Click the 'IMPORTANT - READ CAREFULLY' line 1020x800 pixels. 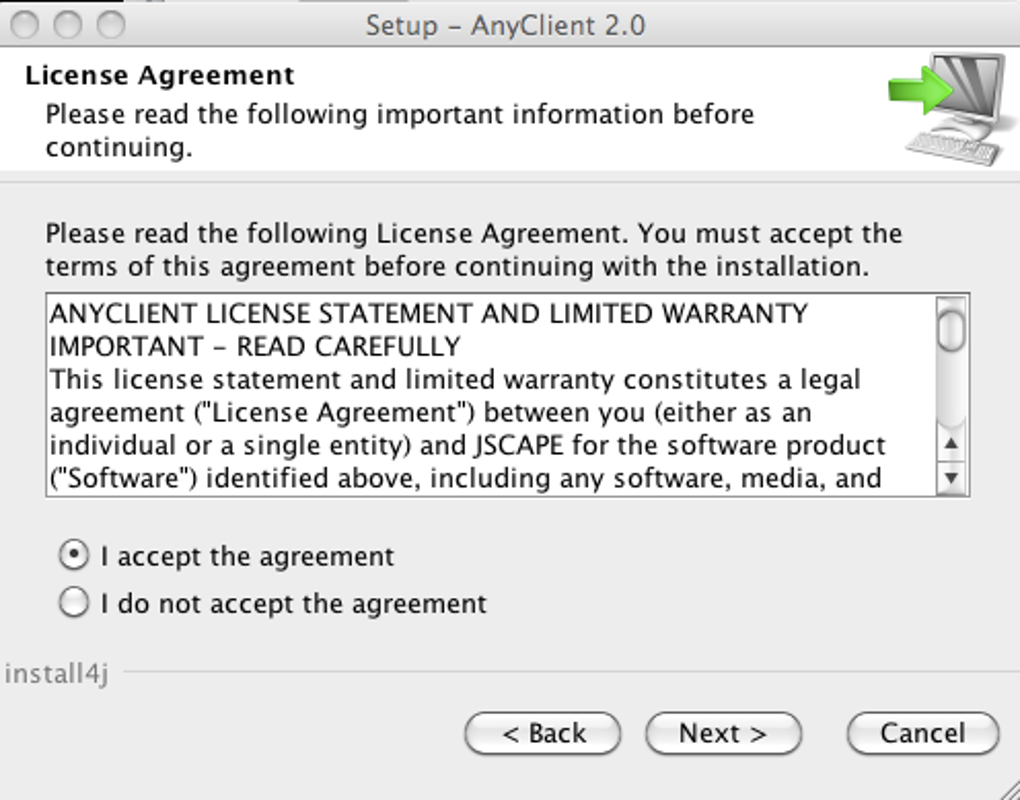click(255, 346)
